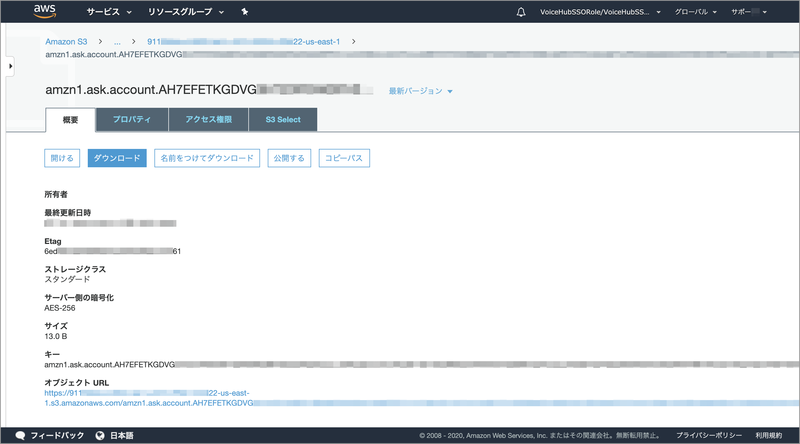Viewport: 800px width, 444px height.
Task: Open the グローバル region menu
Action: [x=695, y=12]
